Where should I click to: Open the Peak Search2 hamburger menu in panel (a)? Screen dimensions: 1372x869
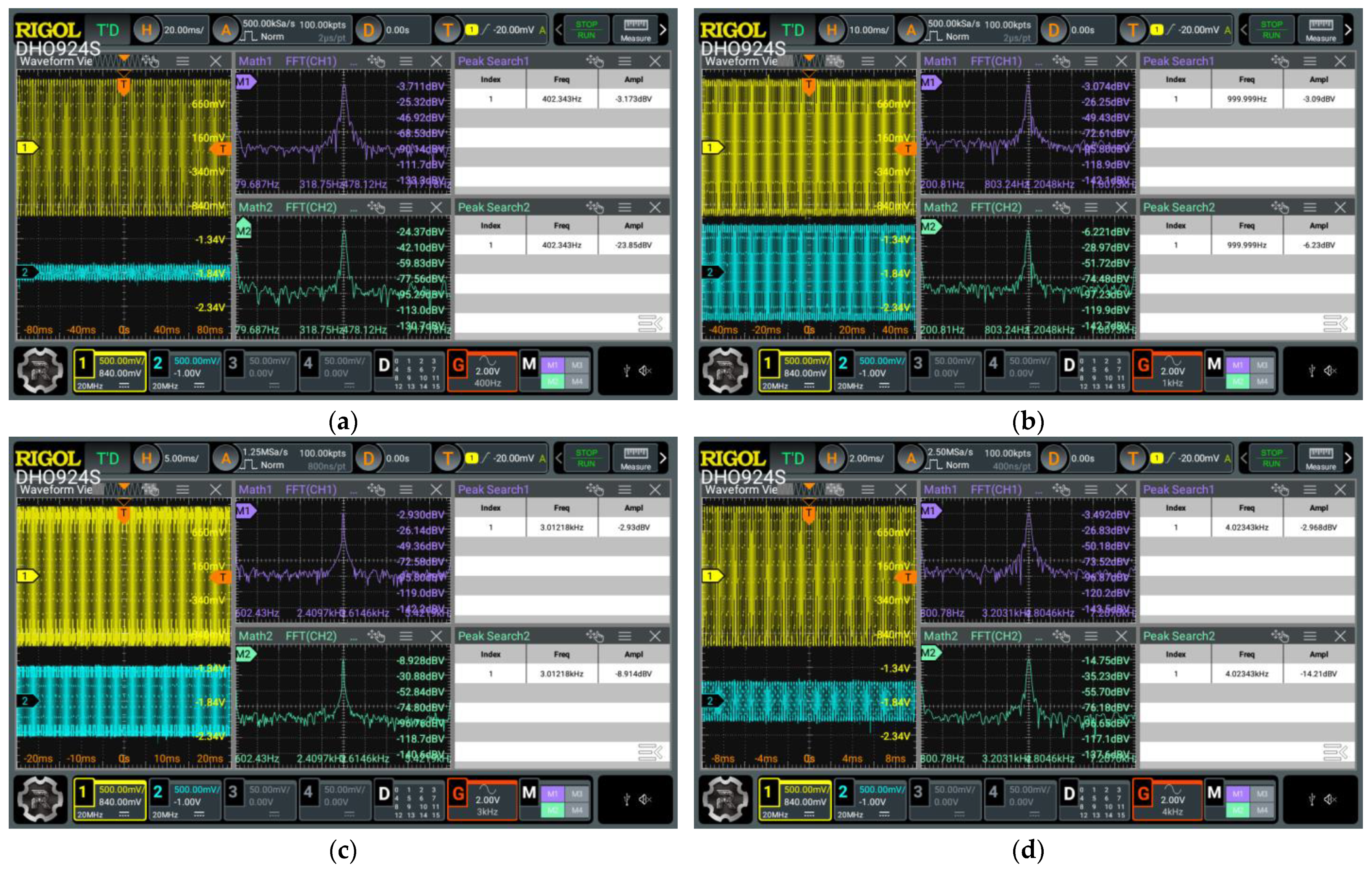coord(624,207)
